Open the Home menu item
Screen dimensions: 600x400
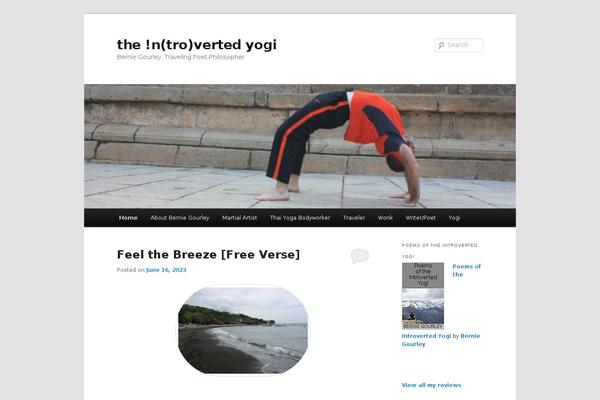[128, 218]
